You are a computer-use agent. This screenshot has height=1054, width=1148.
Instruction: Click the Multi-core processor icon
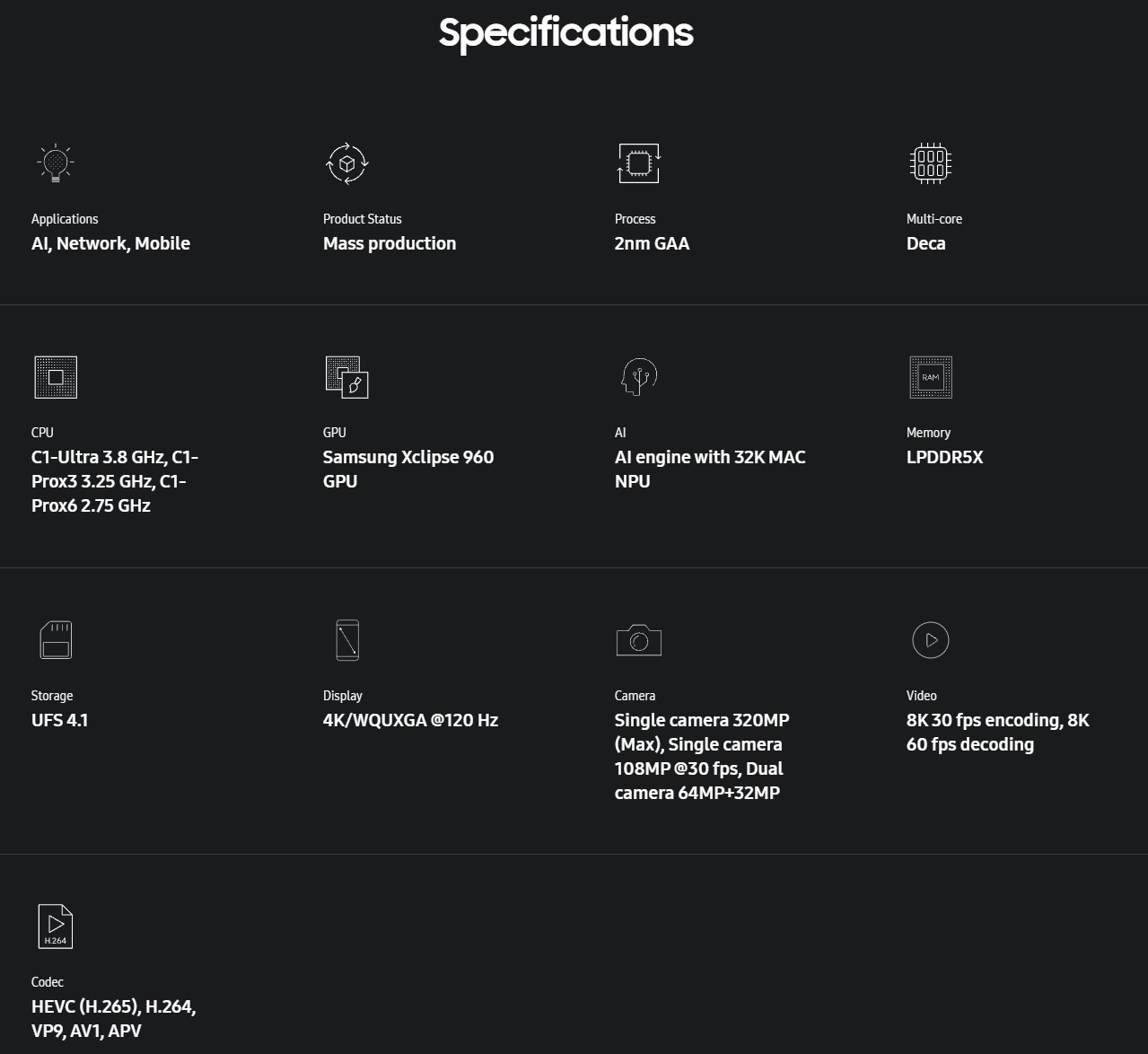(x=930, y=163)
